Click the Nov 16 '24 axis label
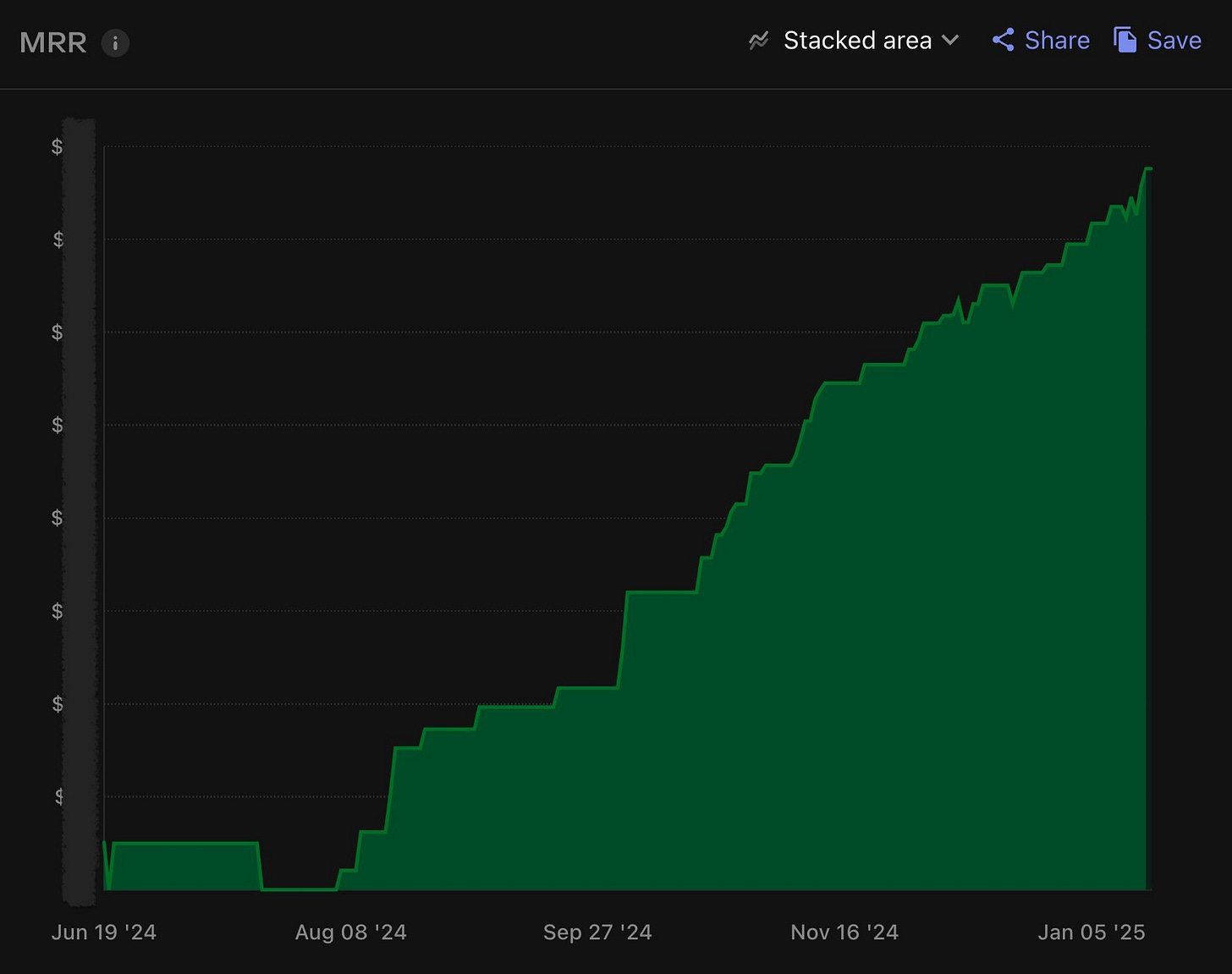 (844, 932)
